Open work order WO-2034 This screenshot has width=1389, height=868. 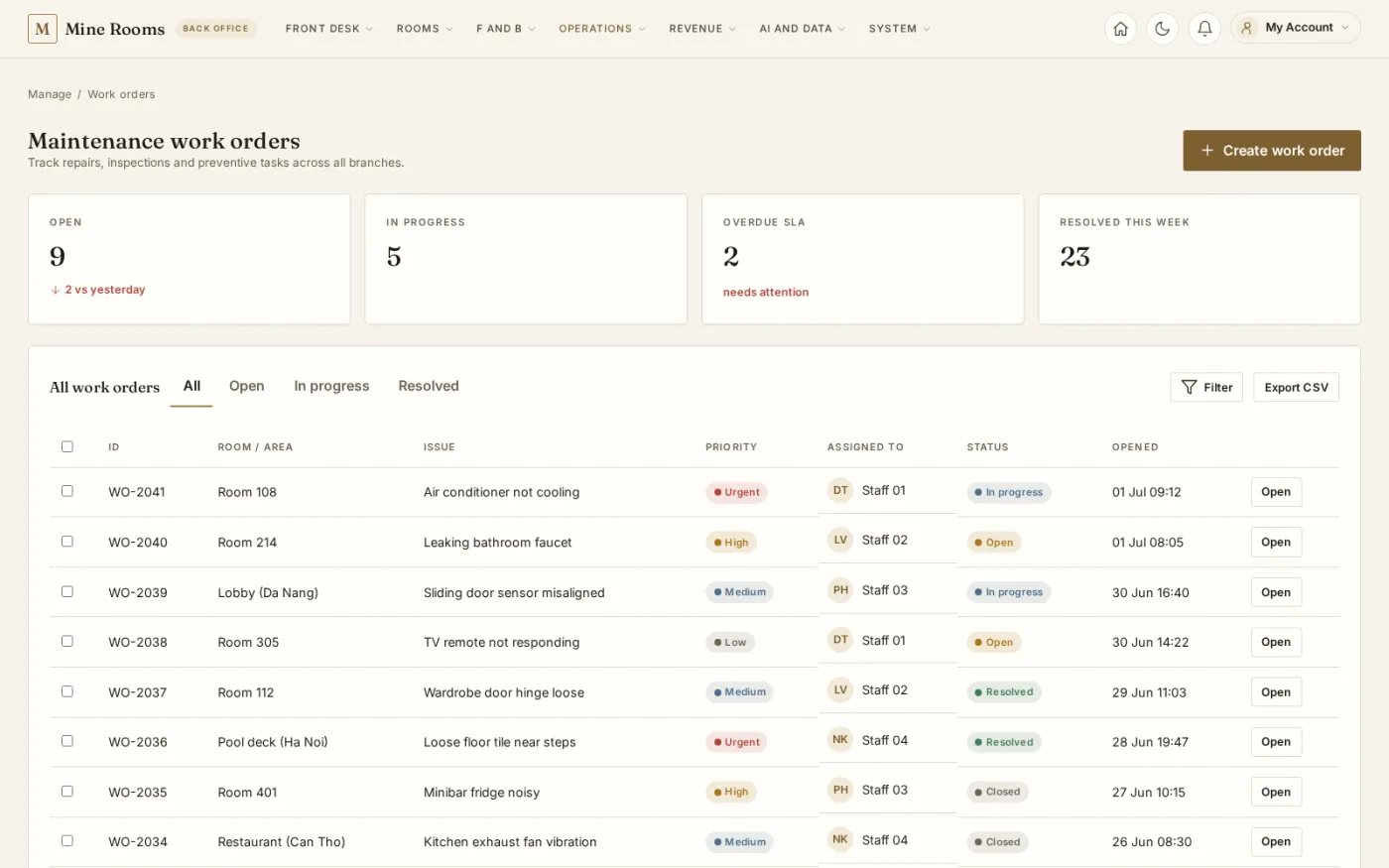[x=1276, y=841]
